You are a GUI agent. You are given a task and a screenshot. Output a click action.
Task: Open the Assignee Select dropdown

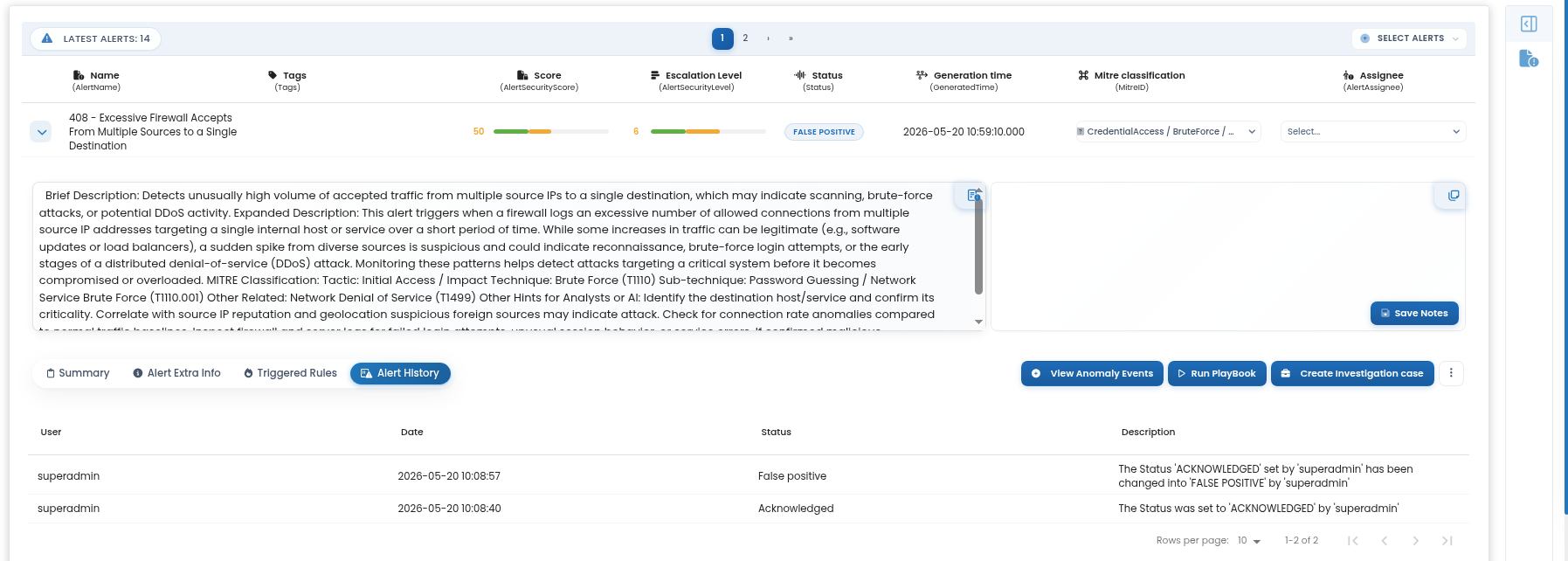1373,132
